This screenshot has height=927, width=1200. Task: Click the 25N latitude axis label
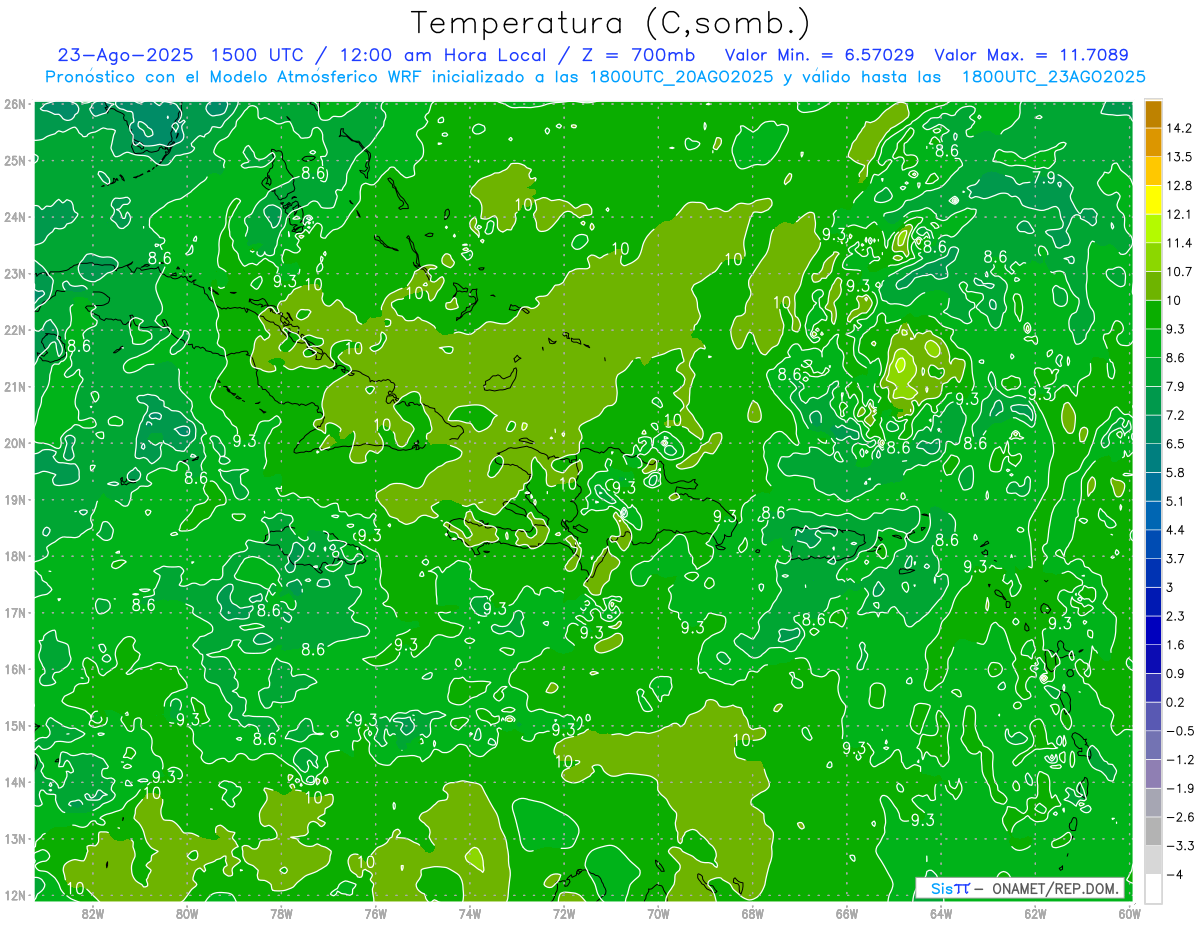[x=14, y=160]
